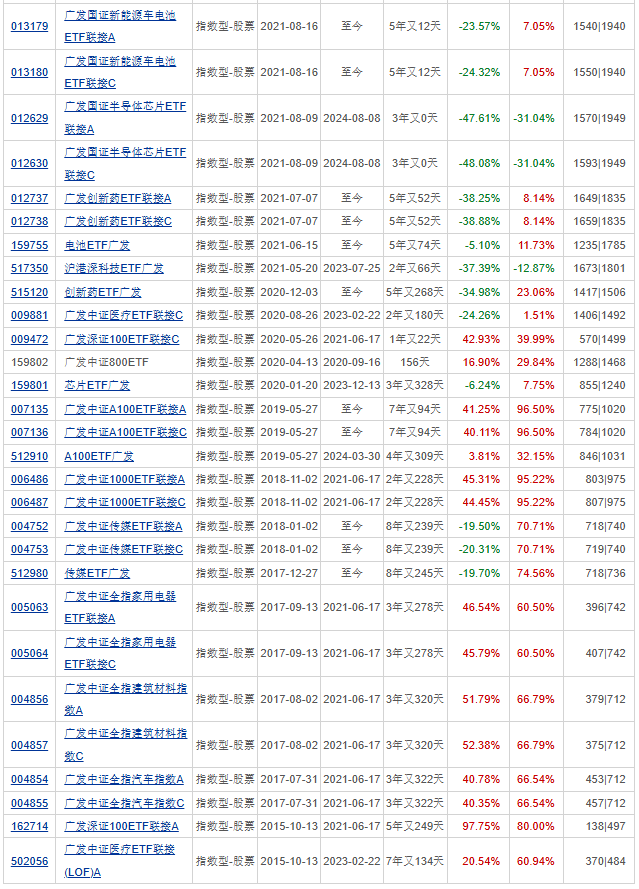Viewport: 639px width, 889px height.
Task: Open 广发中证A100ETF联接A fund link
Action: tap(125, 409)
